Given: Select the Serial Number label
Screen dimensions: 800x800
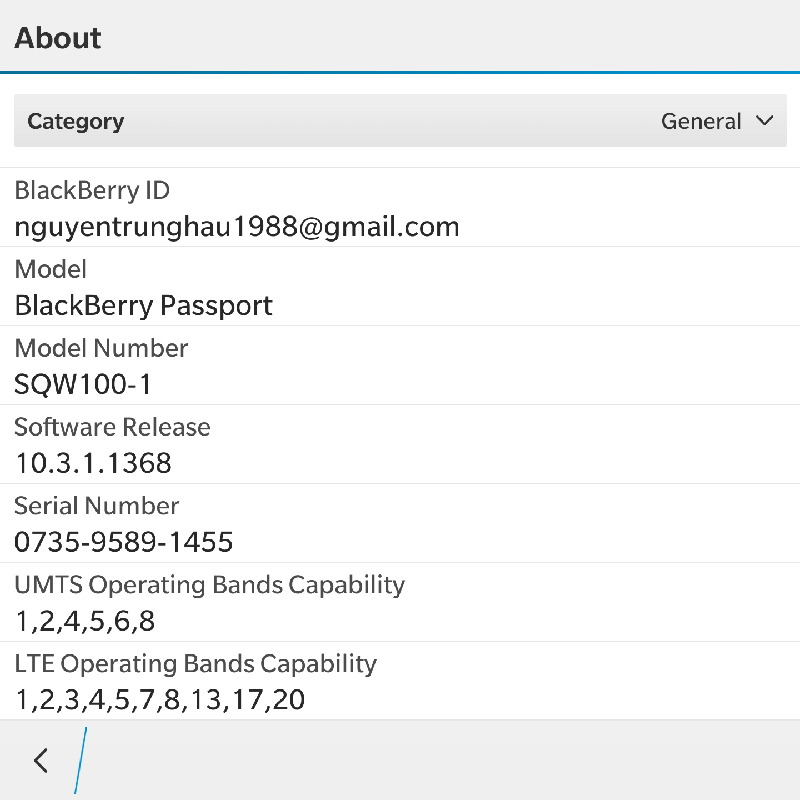Looking at the screenshot, I should point(96,506).
